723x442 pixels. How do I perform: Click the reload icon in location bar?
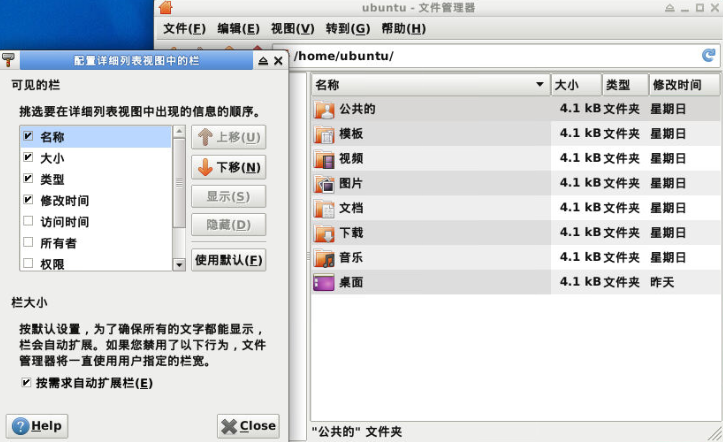[708, 56]
